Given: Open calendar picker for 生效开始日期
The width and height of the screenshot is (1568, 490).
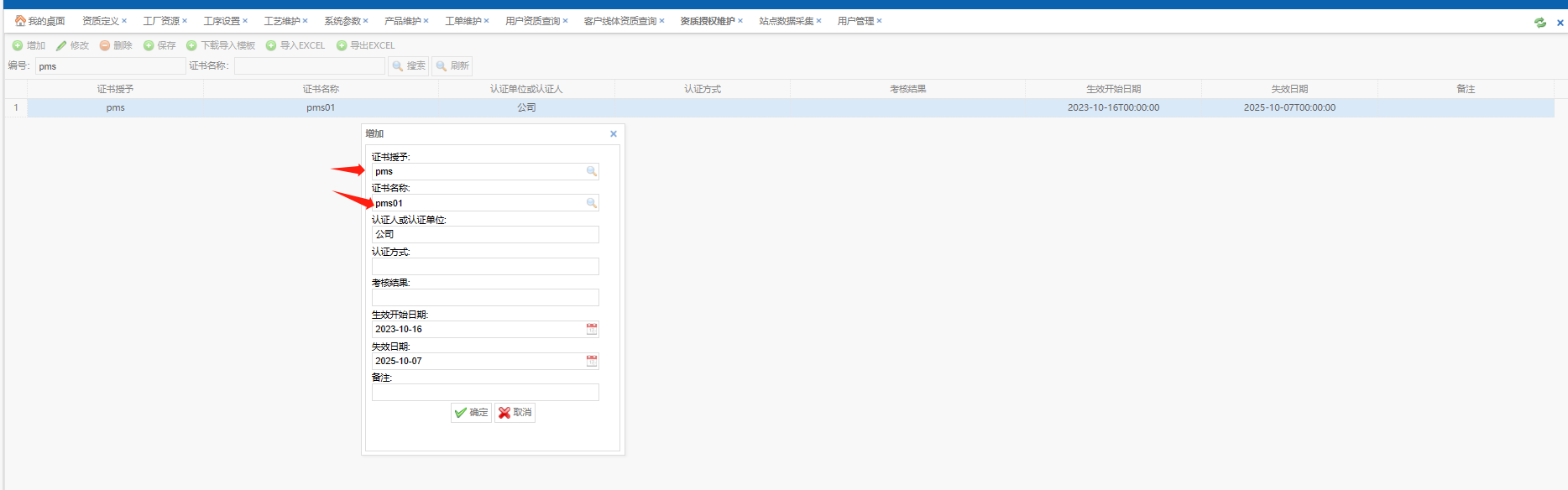Looking at the screenshot, I should pos(592,329).
